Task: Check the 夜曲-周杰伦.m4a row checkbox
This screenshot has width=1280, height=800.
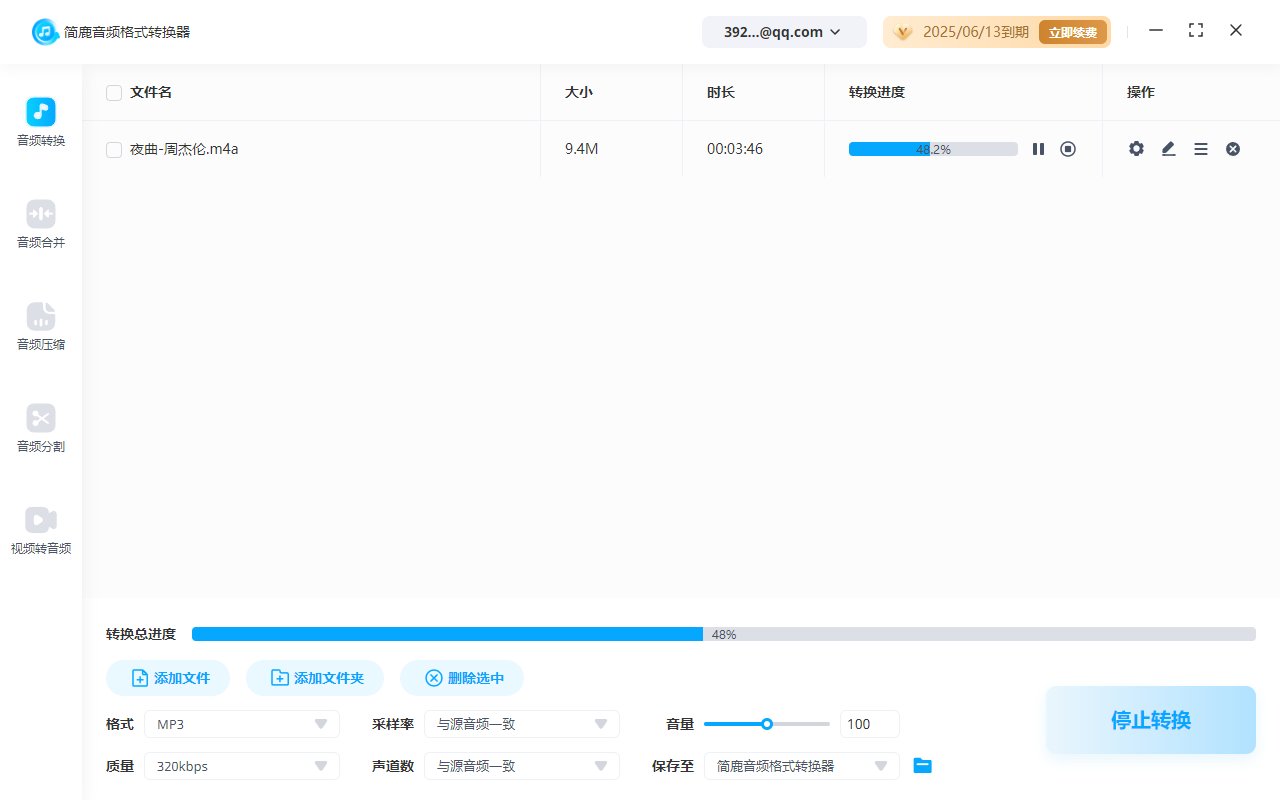Action: pos(113,148)
